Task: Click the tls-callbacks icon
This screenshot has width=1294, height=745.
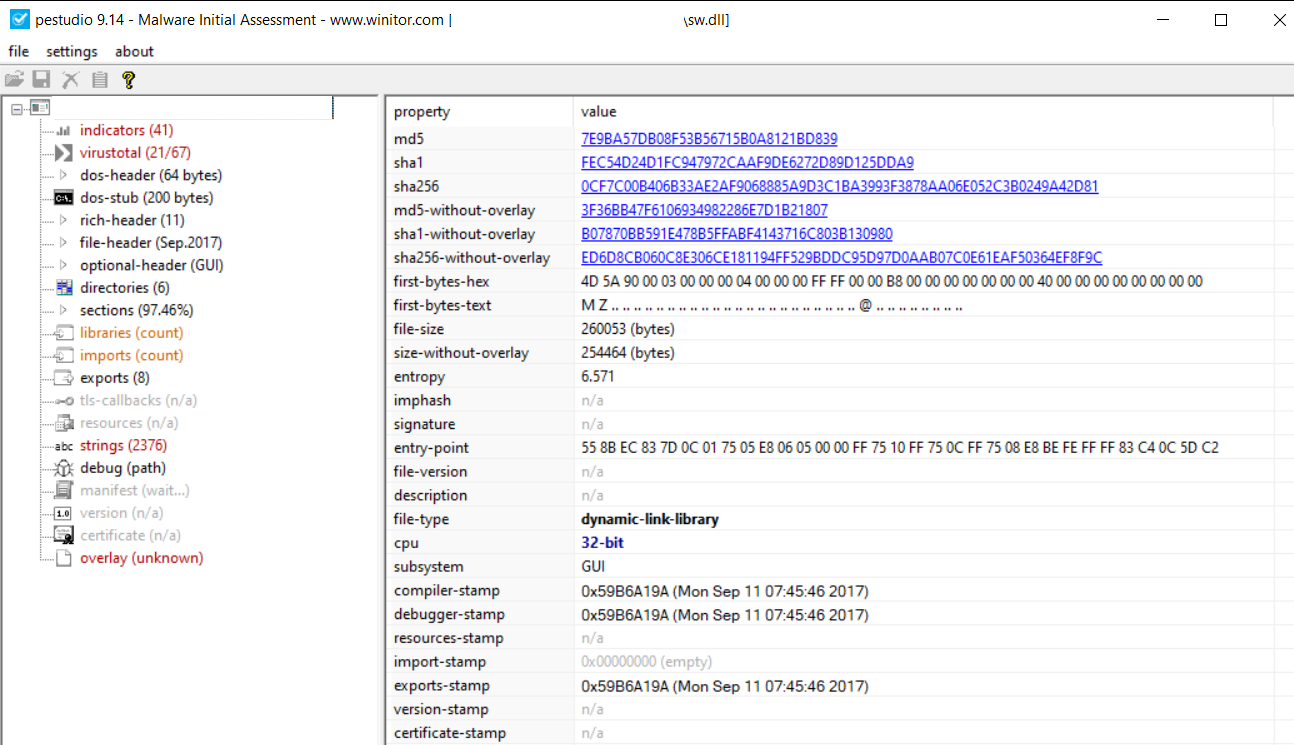Action: (x=64, y=400)
